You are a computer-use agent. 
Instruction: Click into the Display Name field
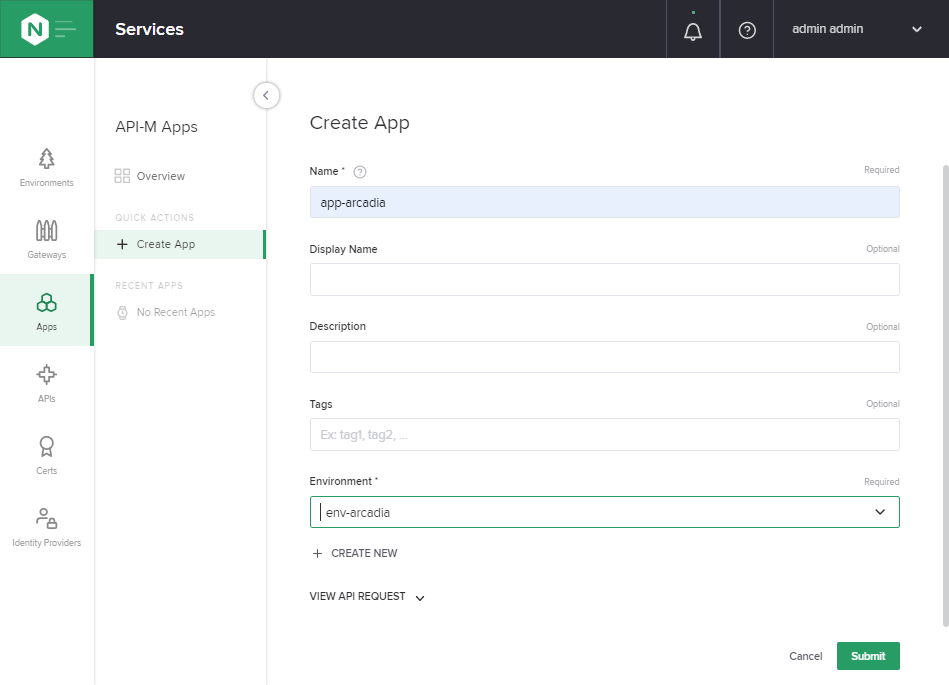pyautogui.click(x=605, y=280)
